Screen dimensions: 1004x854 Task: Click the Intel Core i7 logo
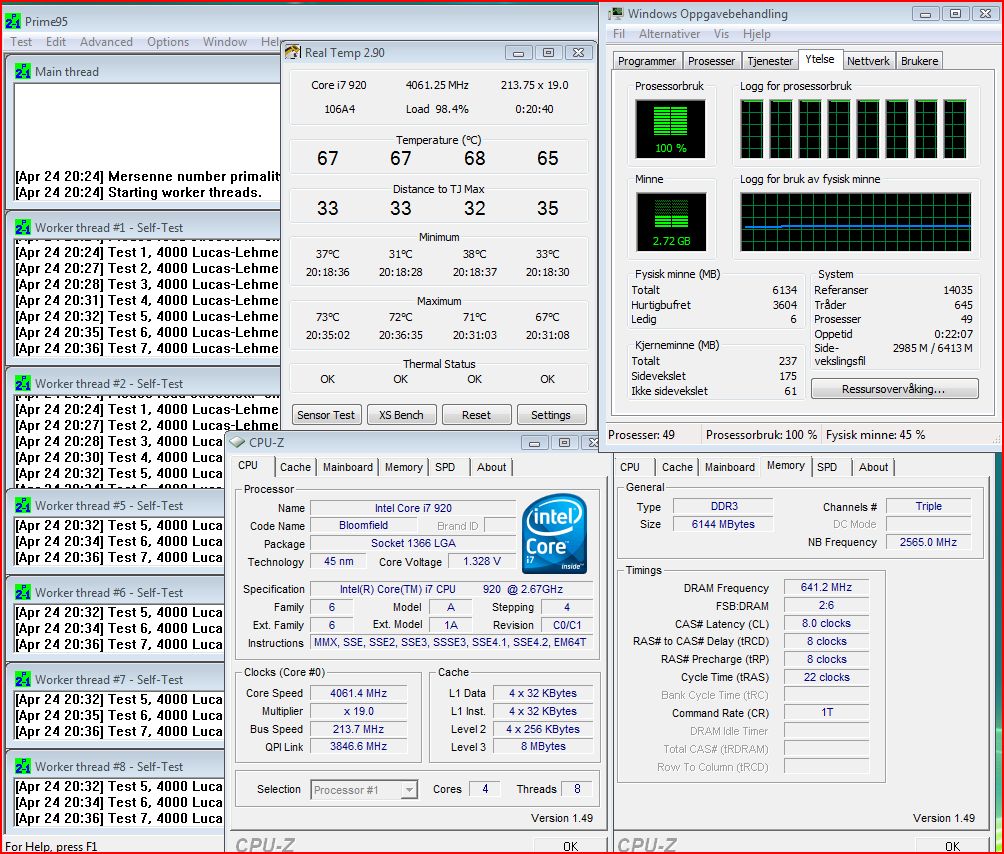[555, 533]
